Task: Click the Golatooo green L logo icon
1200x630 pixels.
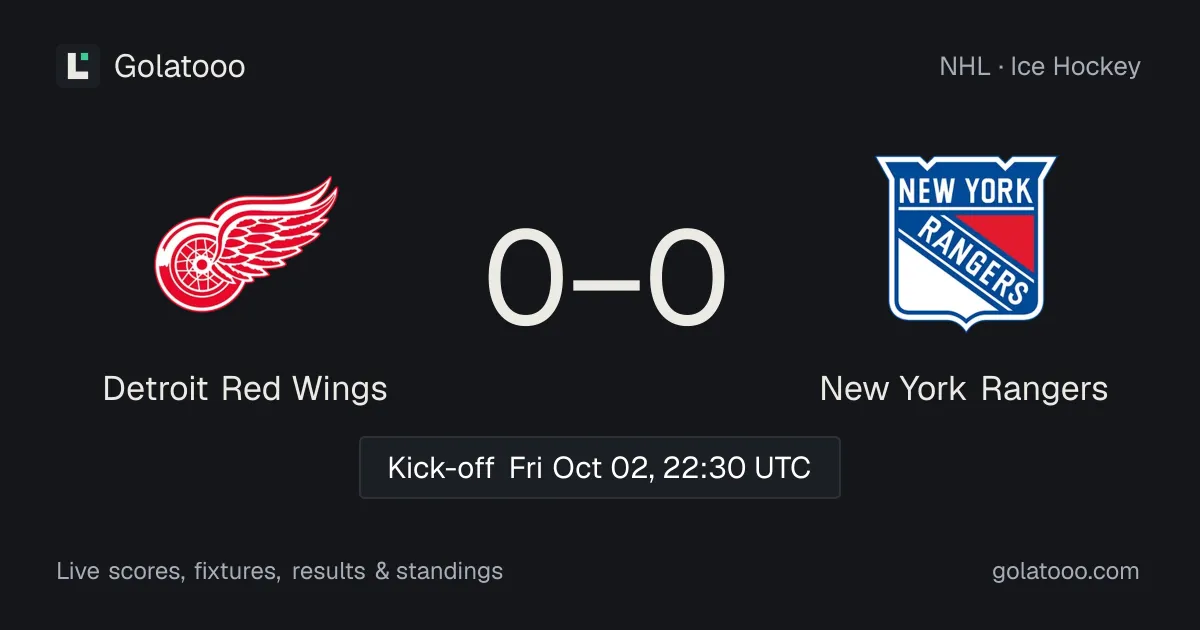Action: tap(78, 66)
